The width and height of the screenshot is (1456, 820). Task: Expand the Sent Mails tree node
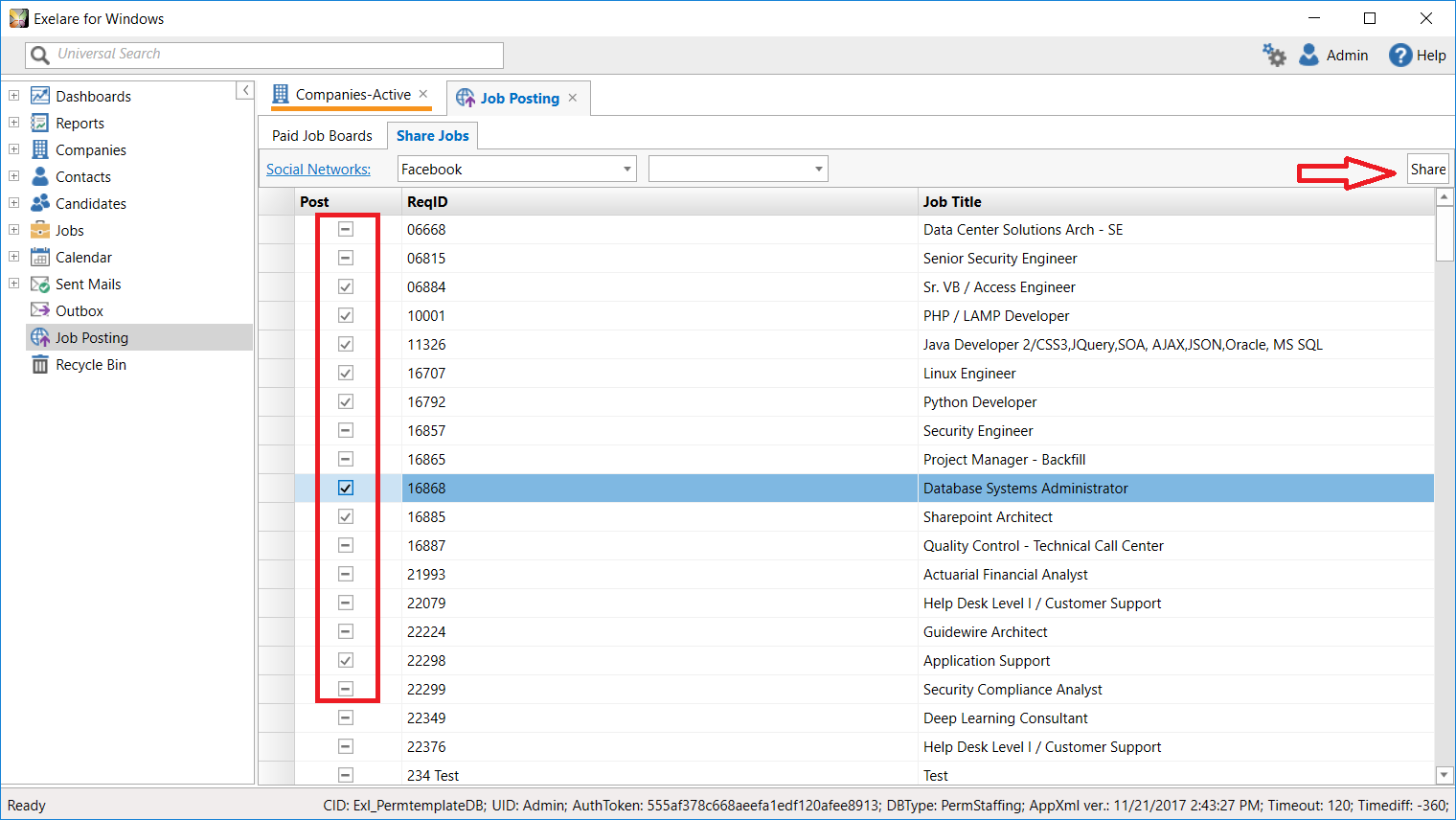click(x=13, y=284)
